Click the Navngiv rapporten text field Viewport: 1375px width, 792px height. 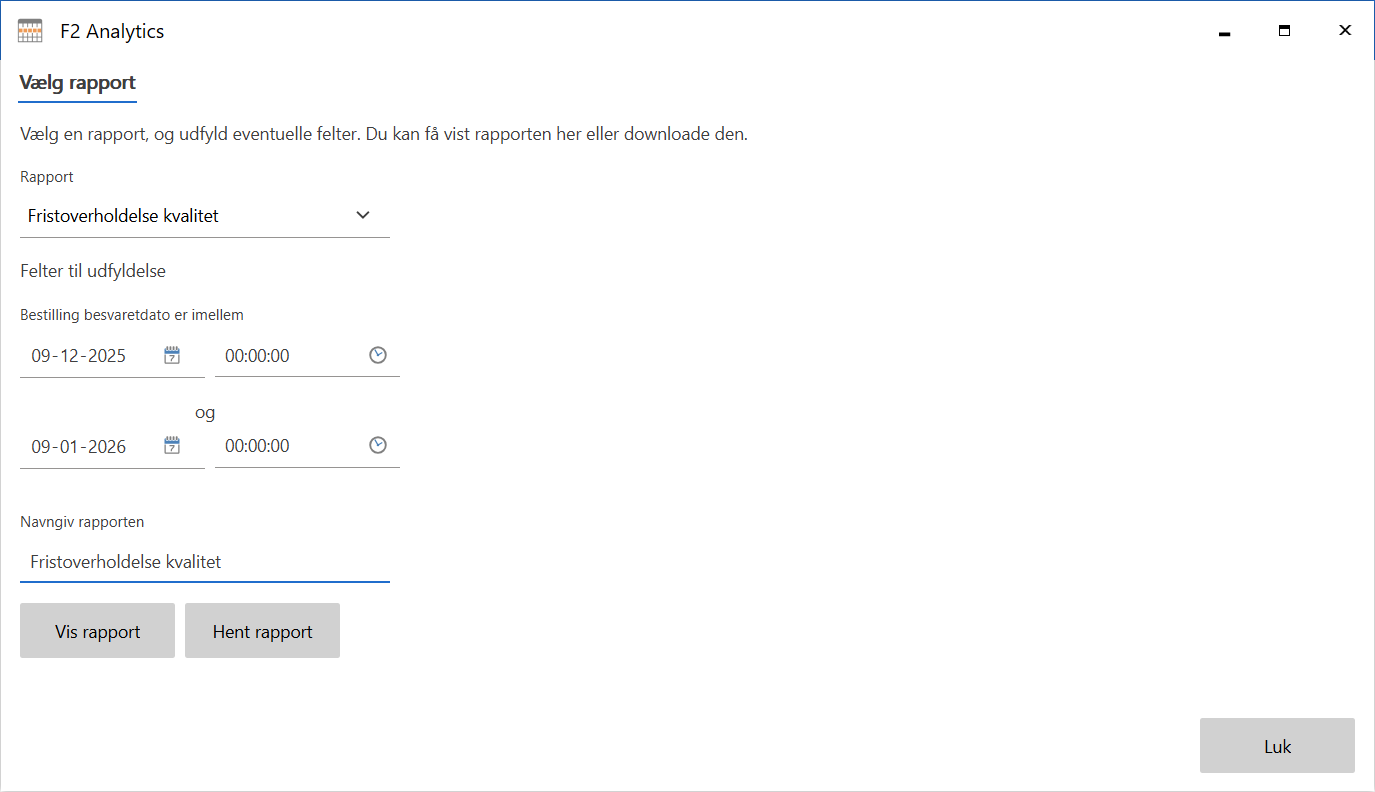click(x=205, y=562)
